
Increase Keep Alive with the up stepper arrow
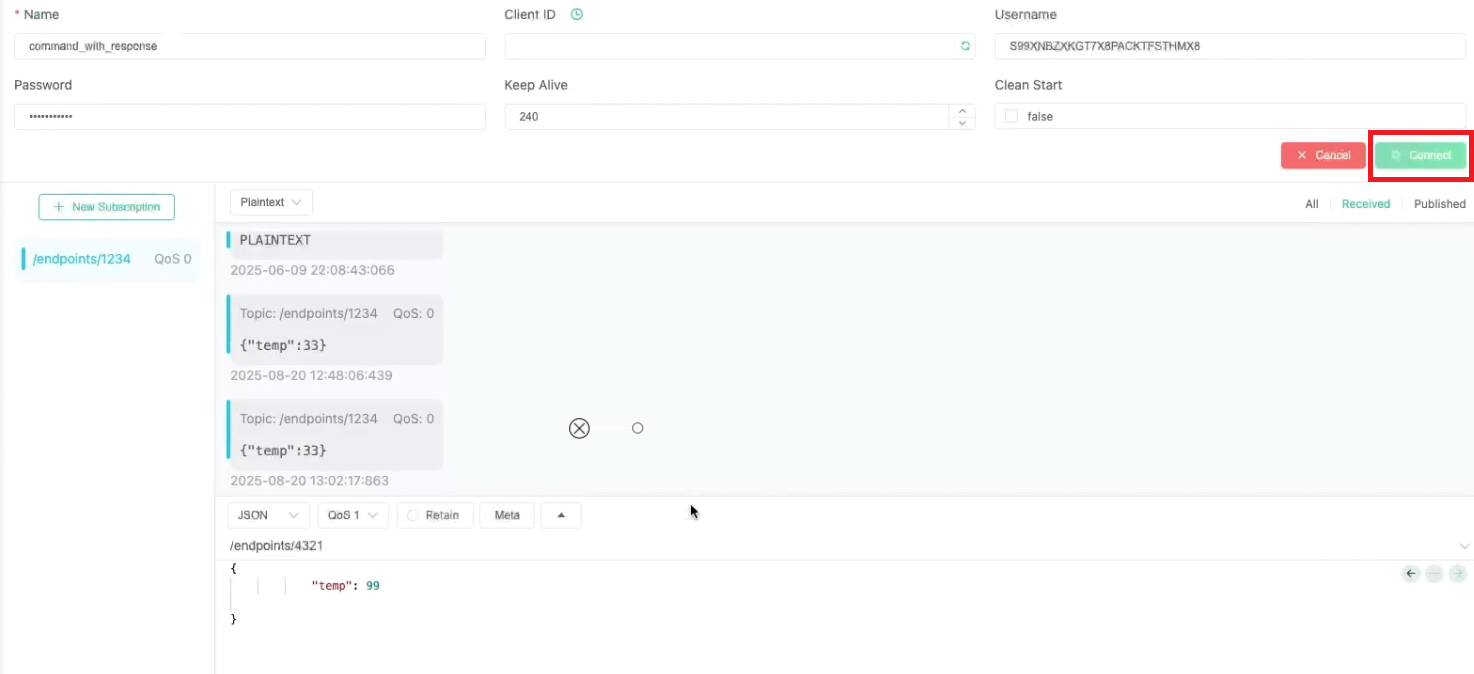tap(962, 111)
